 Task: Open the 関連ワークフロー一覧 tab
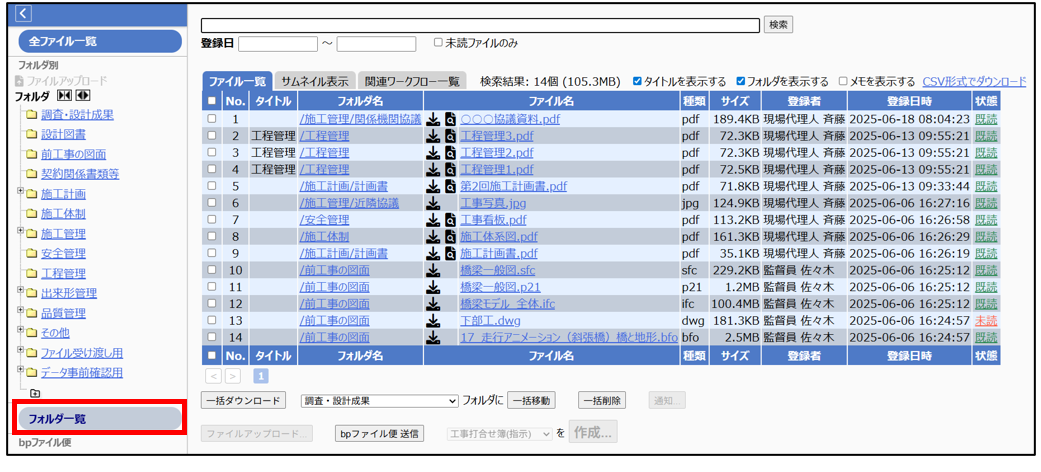(411, 81)
